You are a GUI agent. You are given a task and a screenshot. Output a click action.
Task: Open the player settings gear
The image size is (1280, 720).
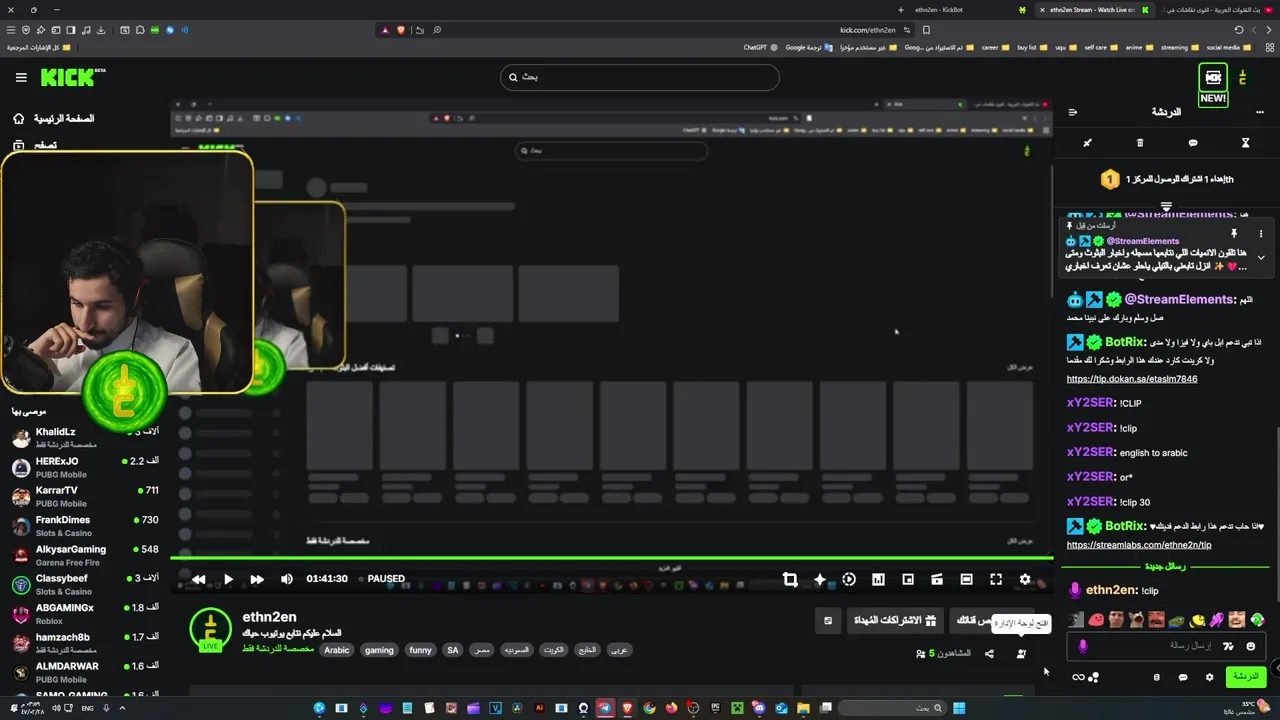click(1025, 579)
